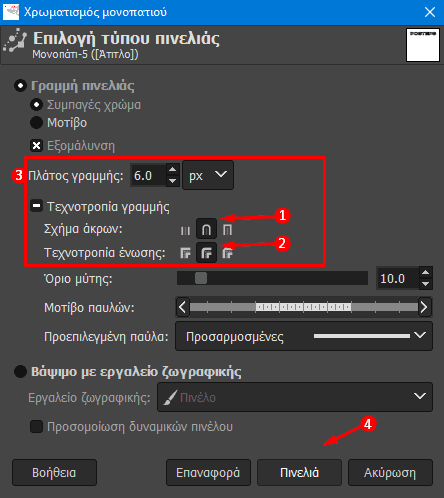Collapse the Τεχνοτροπία γραμμής section
The width and height of the screenshot is (444, 498).
(36, 206)
